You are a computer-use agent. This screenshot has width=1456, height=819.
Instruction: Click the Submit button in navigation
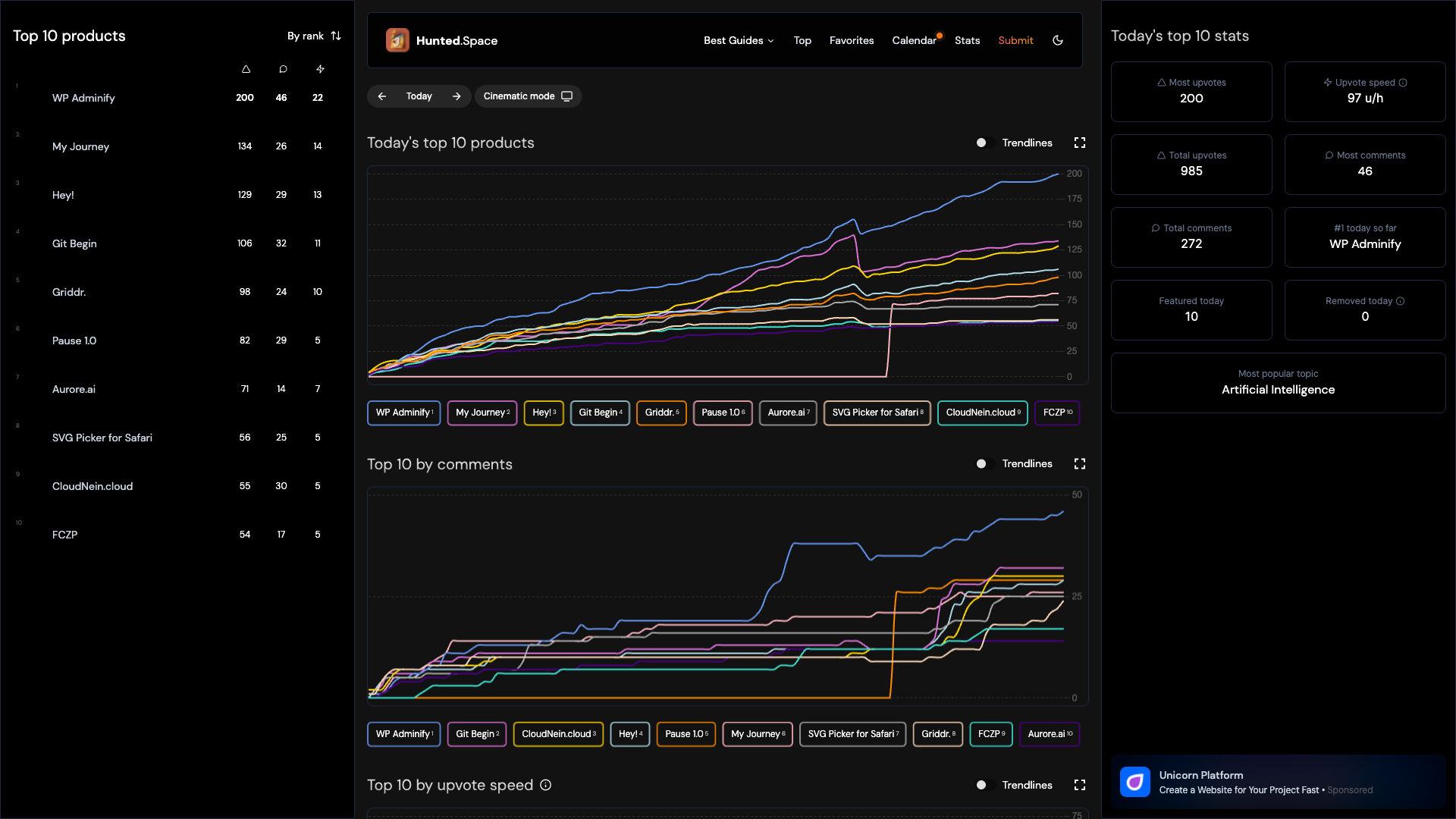click(x=1015, y=40)
